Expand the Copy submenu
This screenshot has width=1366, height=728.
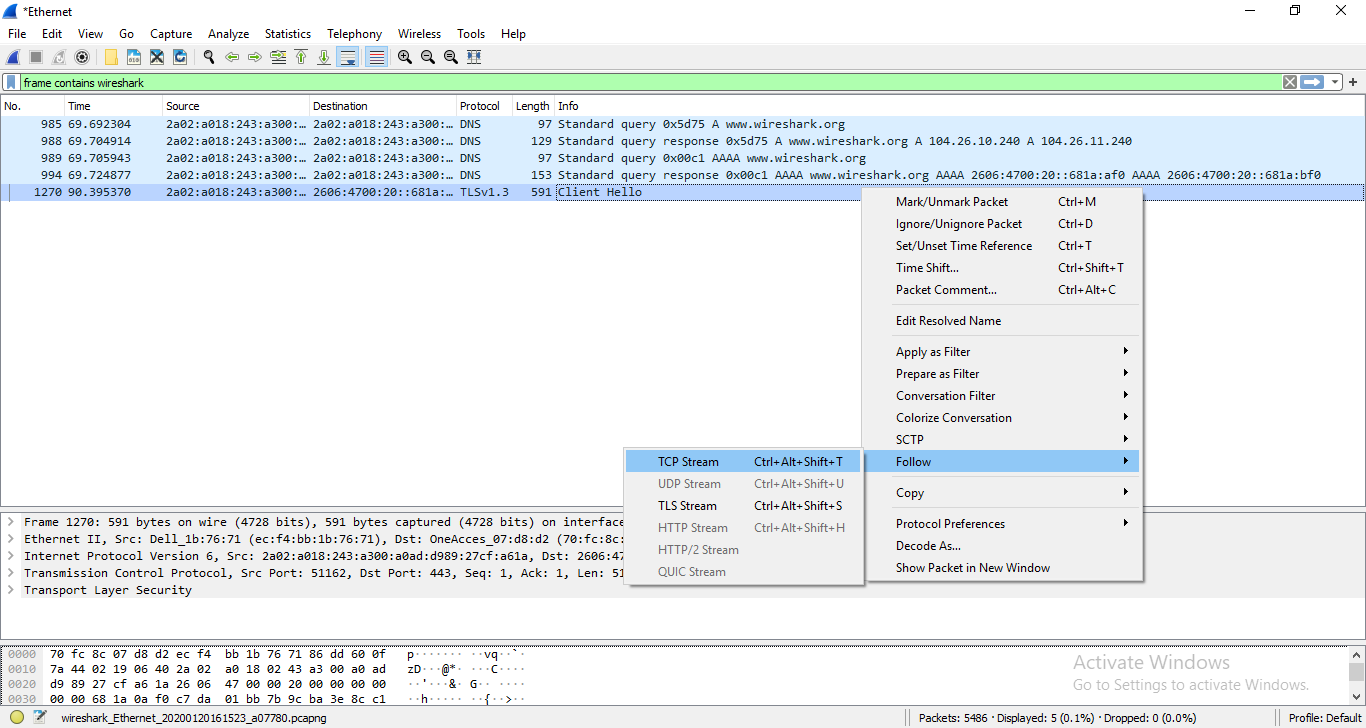click(1001, 493)
